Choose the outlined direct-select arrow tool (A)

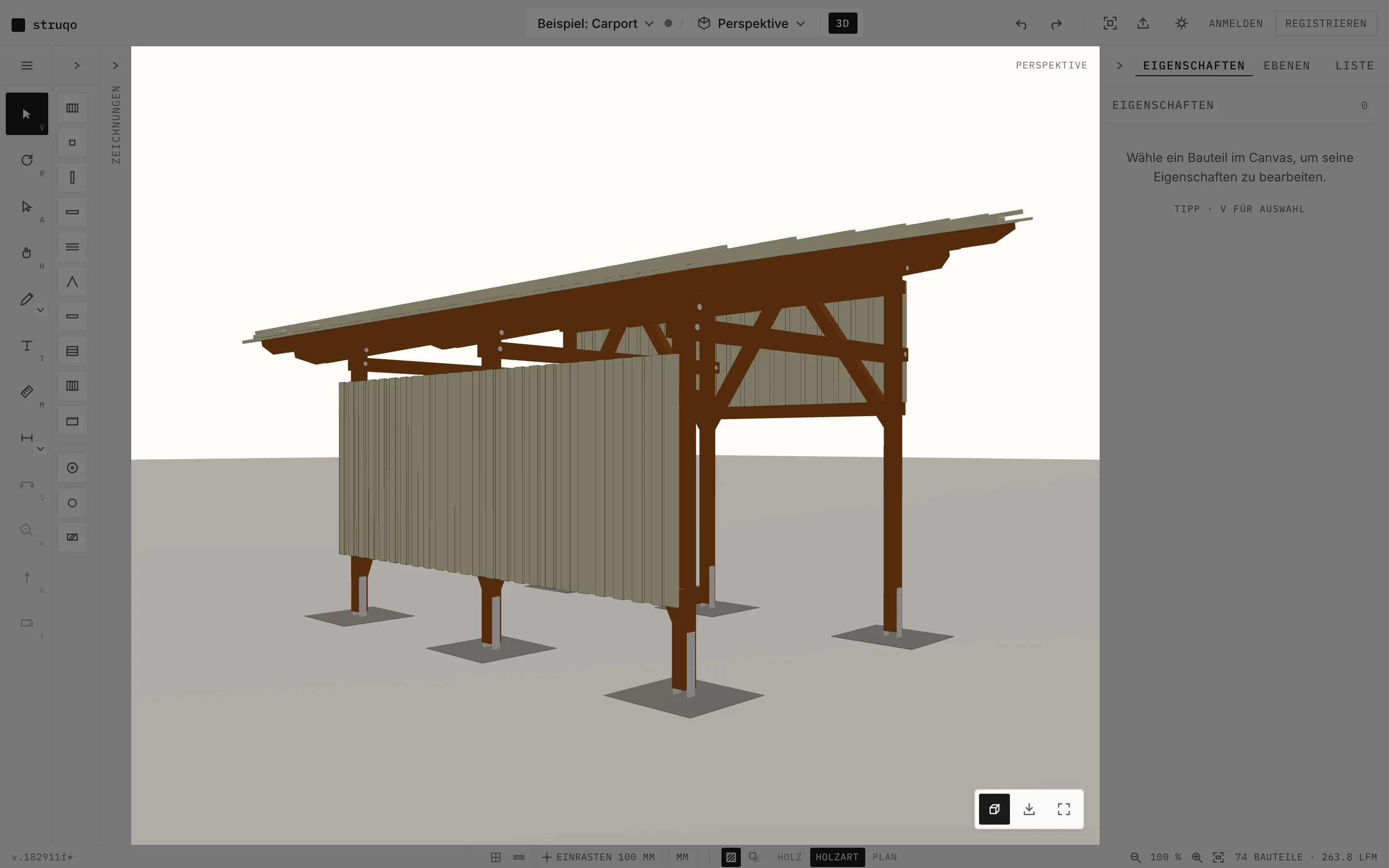tap(27, 207)
